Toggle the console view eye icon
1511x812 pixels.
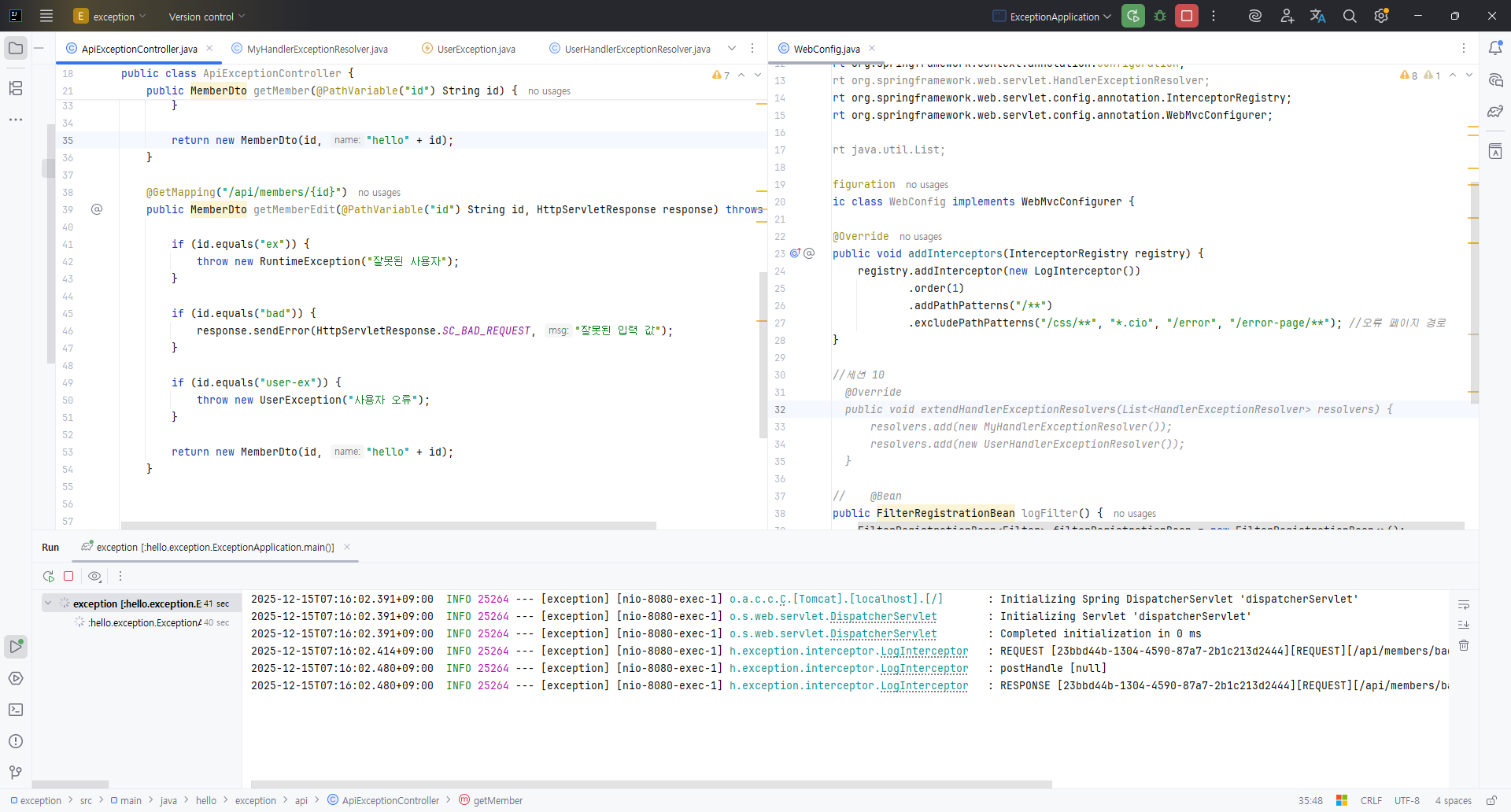click(x=94, y=576)
